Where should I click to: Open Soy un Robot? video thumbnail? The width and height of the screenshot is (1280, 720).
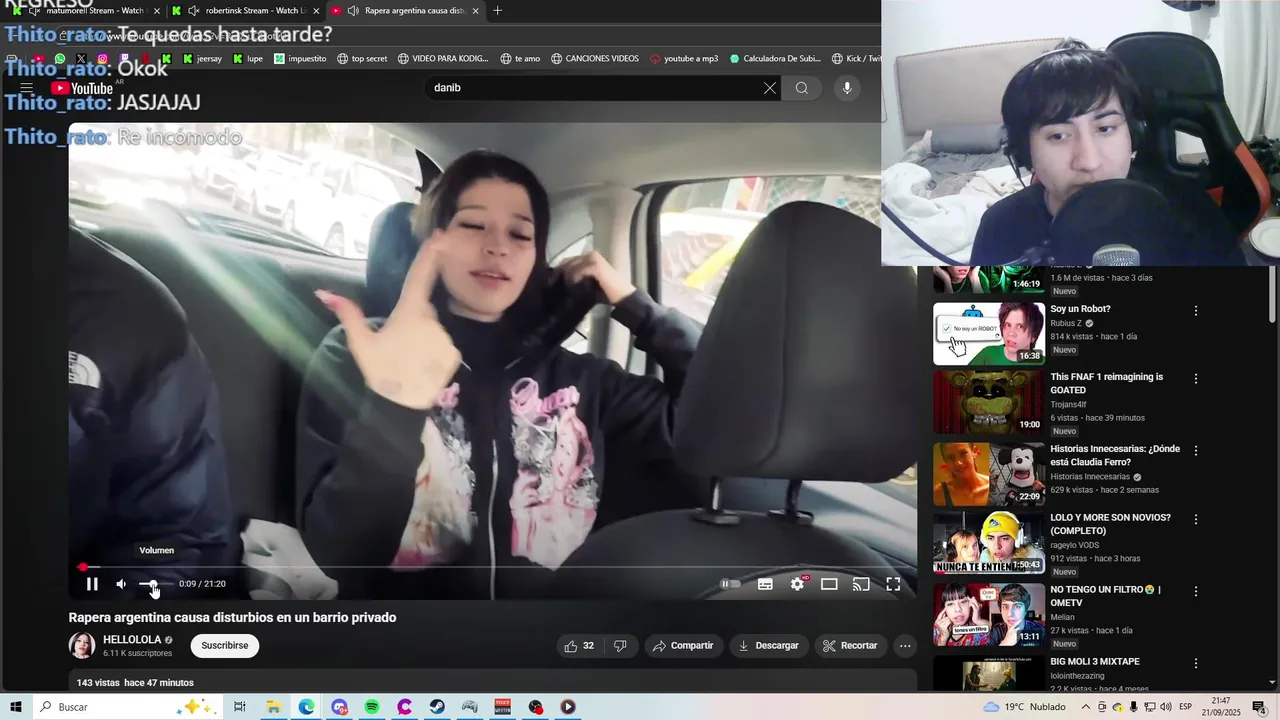[x=989, y=334]
